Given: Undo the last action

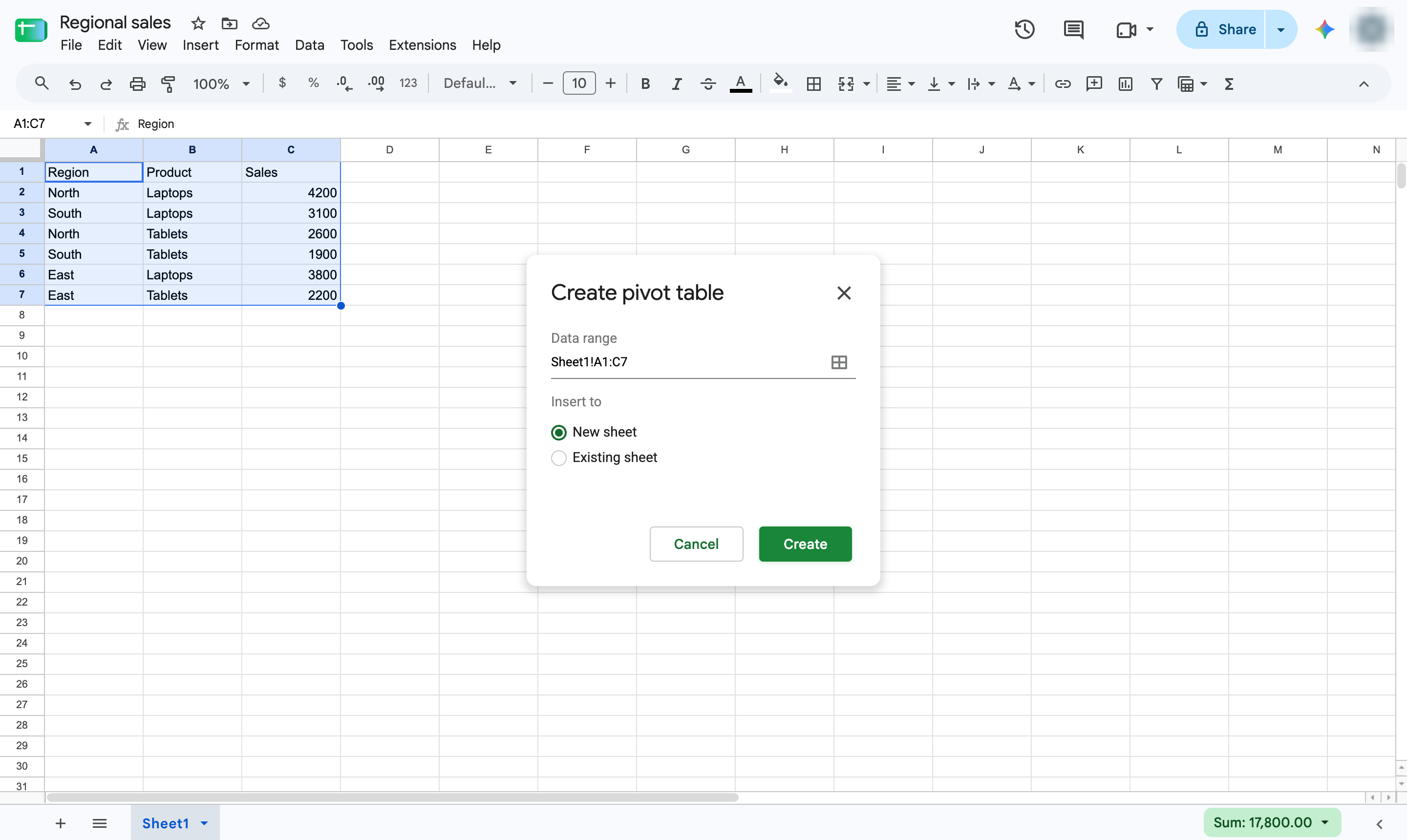Looking at the screenshot, I should click(x=75, y=84).
